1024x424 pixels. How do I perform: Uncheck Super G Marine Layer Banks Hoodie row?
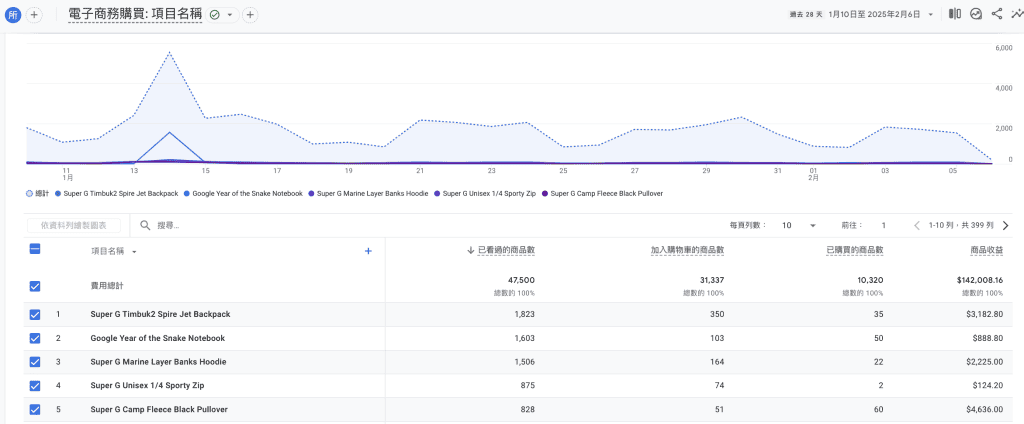point(35,362)
